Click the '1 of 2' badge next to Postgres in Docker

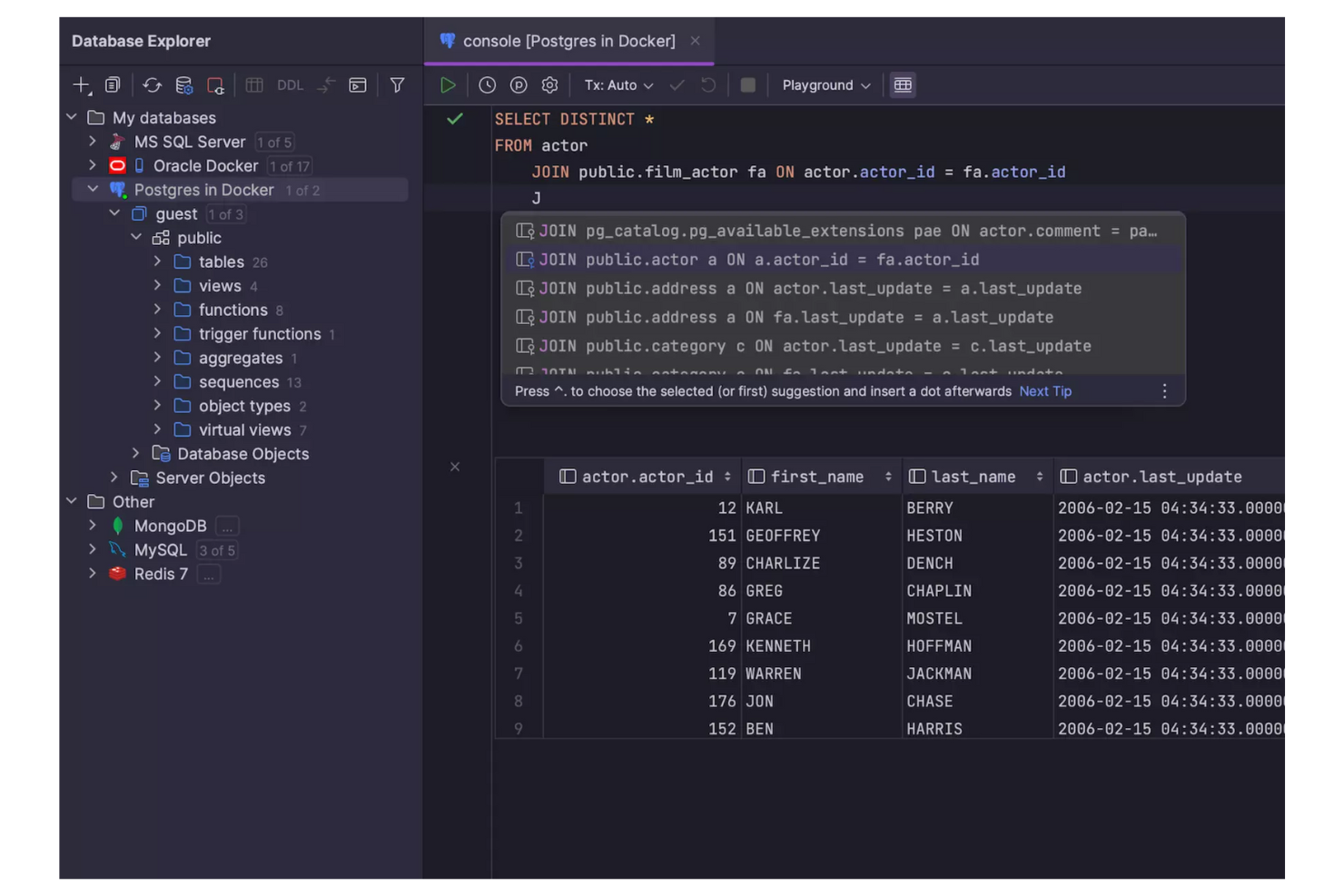302,191
